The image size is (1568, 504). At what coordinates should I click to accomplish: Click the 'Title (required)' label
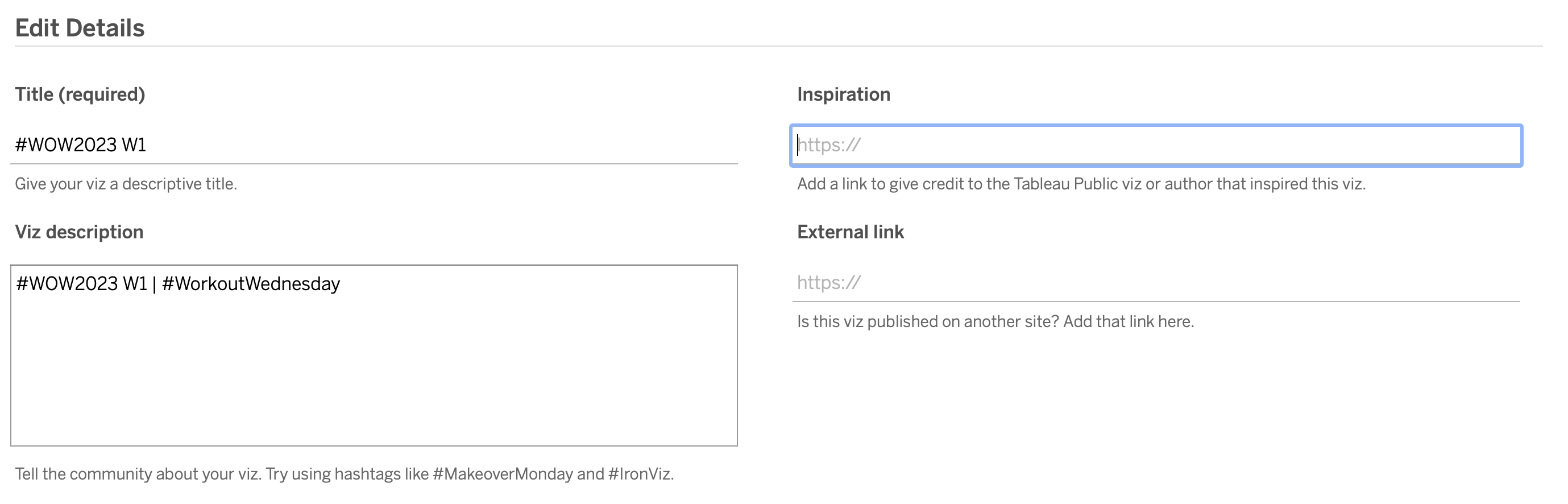pos(80,94)
